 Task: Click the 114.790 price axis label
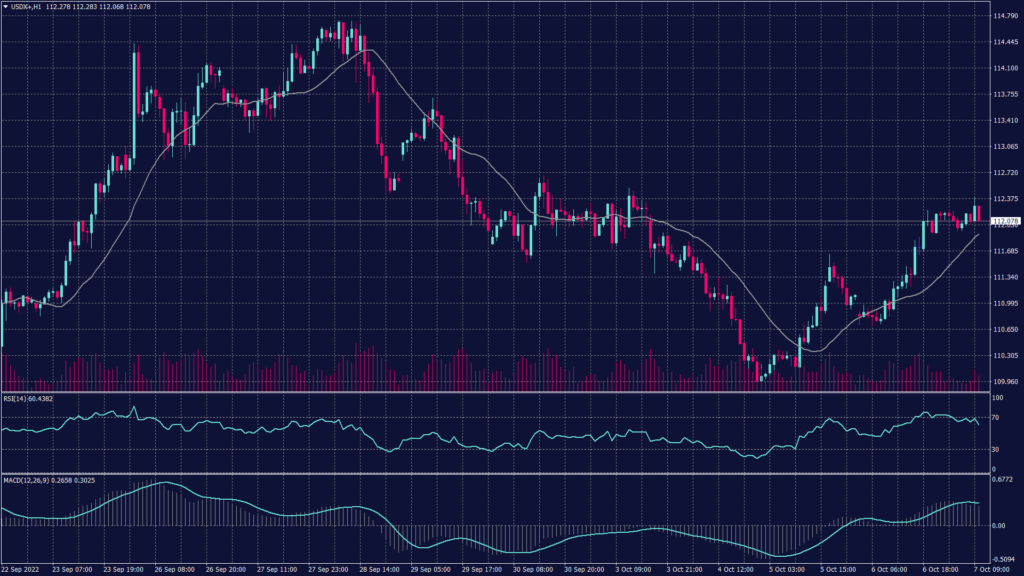[x=1004, y=17]
